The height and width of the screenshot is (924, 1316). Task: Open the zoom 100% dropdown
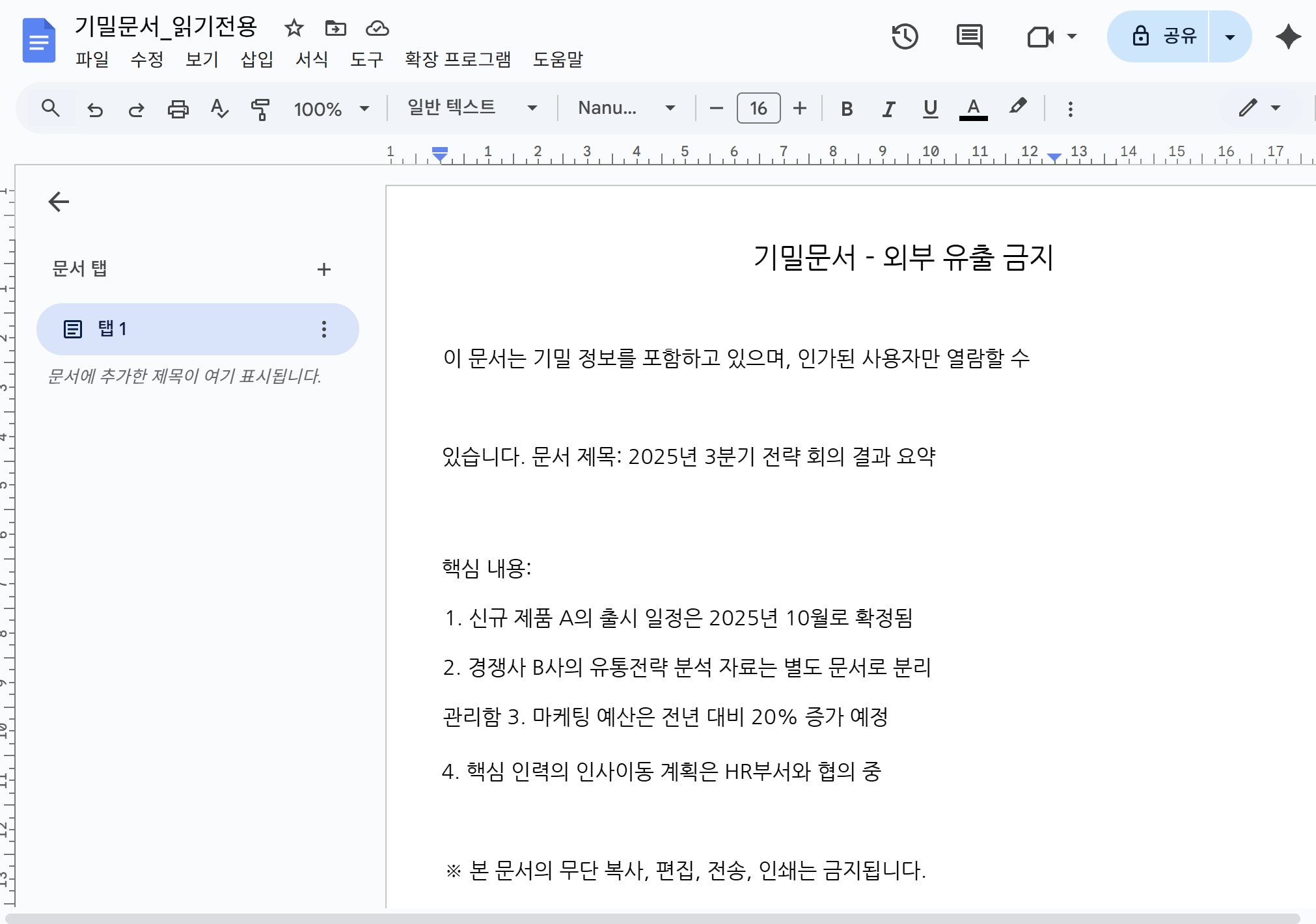coord(331,109)
